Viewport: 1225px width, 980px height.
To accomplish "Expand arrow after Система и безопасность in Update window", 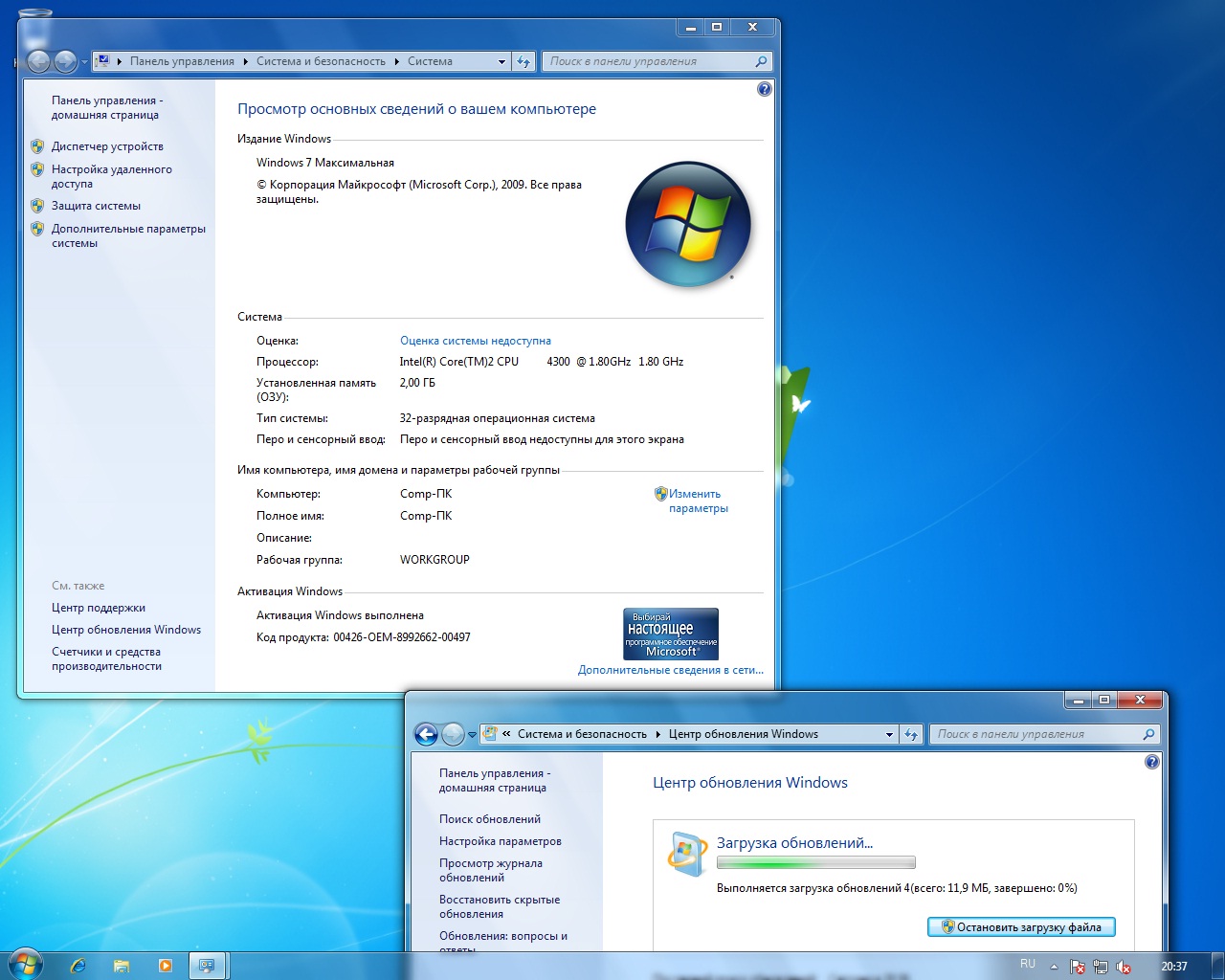I will click(657, 734).
